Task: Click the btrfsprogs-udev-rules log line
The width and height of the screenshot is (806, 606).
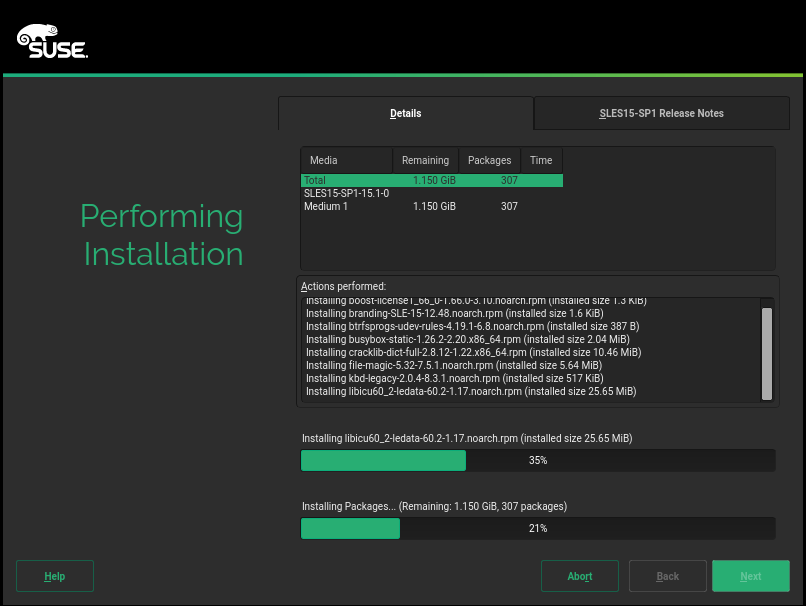Action: [472, 326]
